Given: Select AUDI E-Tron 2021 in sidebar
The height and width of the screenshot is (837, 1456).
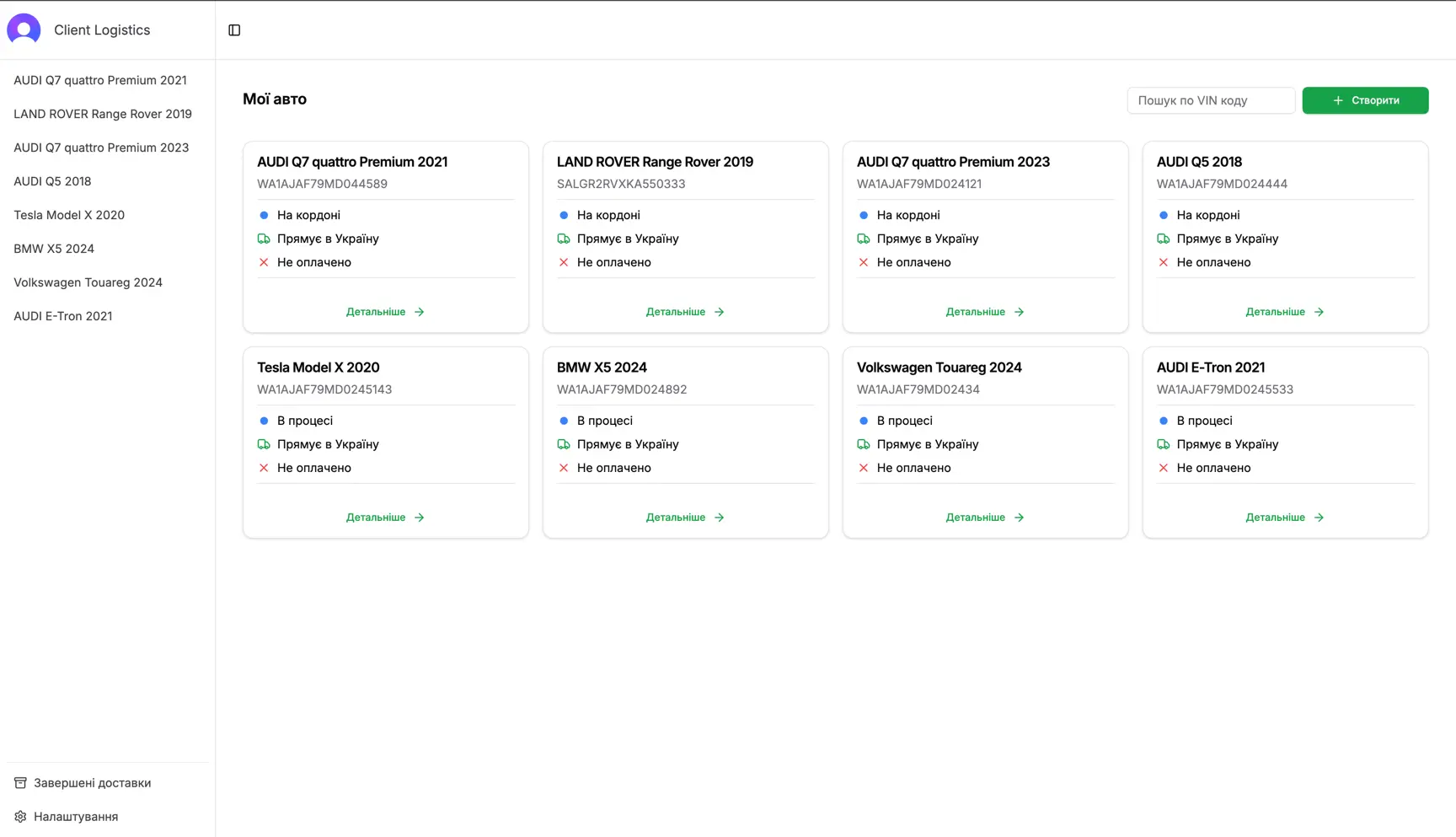Looking at the screenshot, I should (107, 316).
